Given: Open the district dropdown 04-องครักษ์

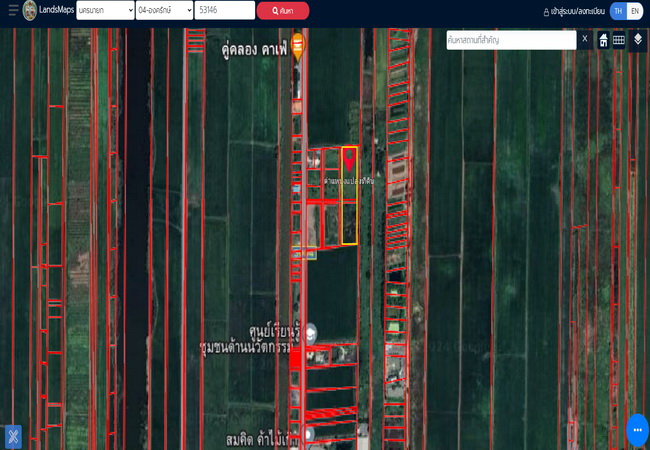Looking at the screenshot, I should (x=165, y=10).
